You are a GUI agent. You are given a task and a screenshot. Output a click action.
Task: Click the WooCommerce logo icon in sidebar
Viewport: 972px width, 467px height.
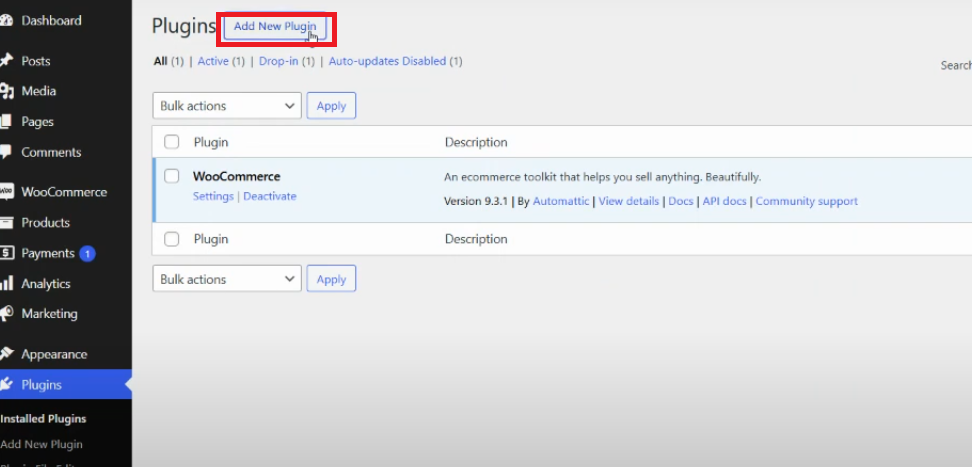click(6, 192)
